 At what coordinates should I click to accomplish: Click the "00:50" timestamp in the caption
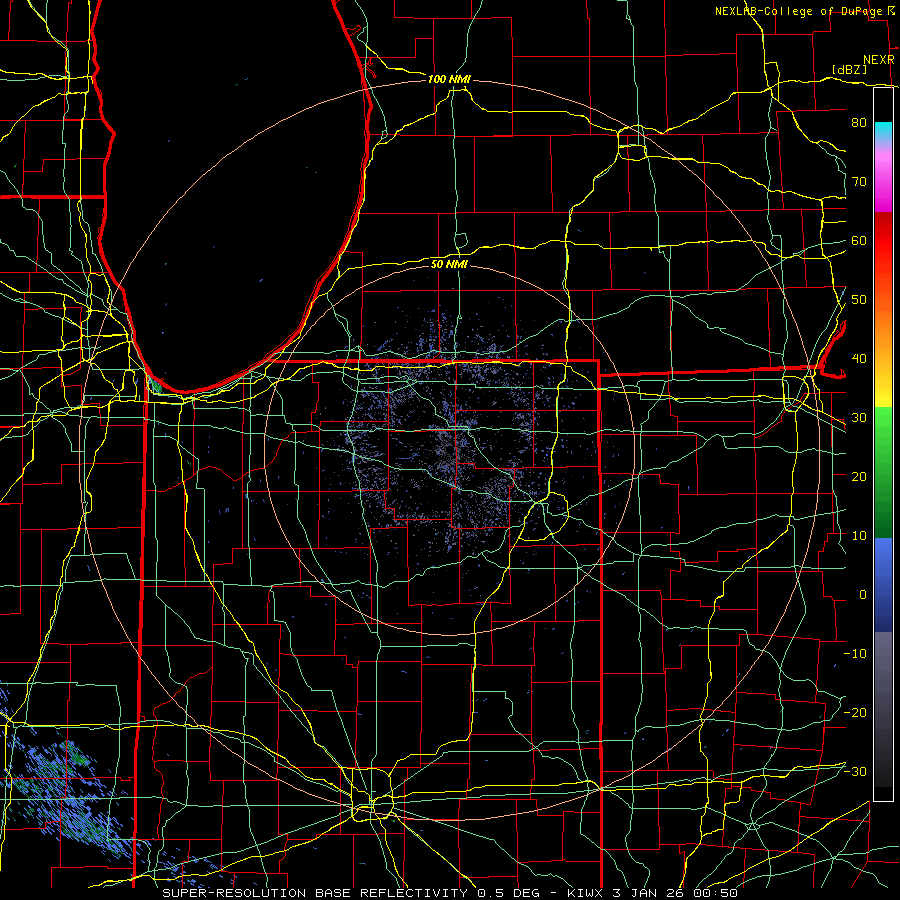tap(717, 893)
